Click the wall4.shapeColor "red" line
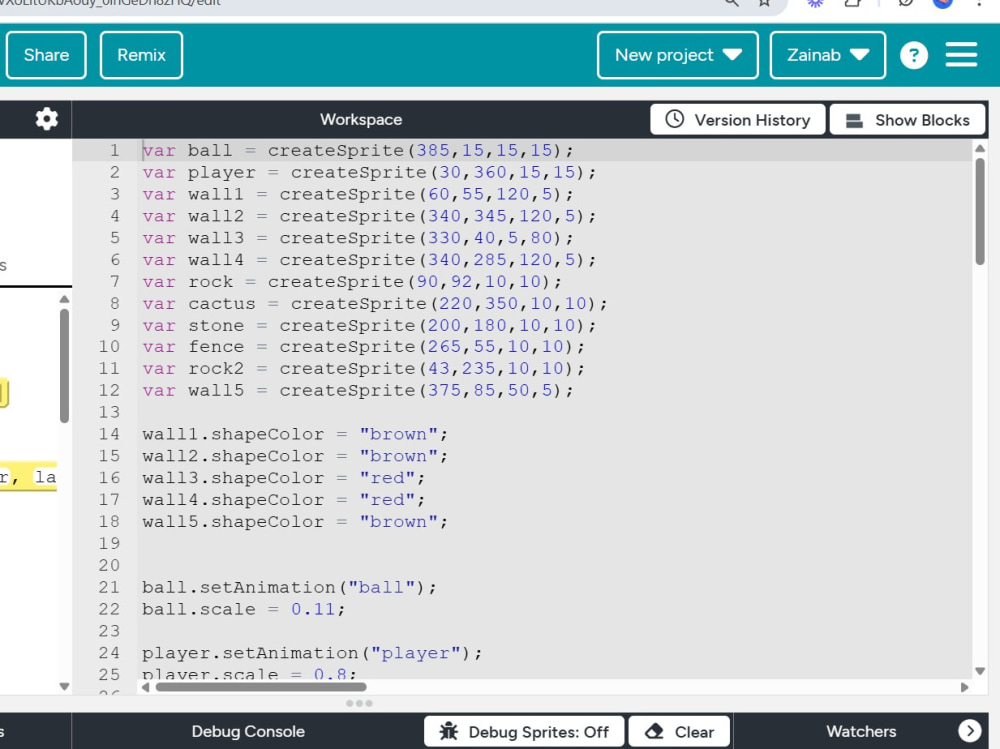 pos(284,500)
